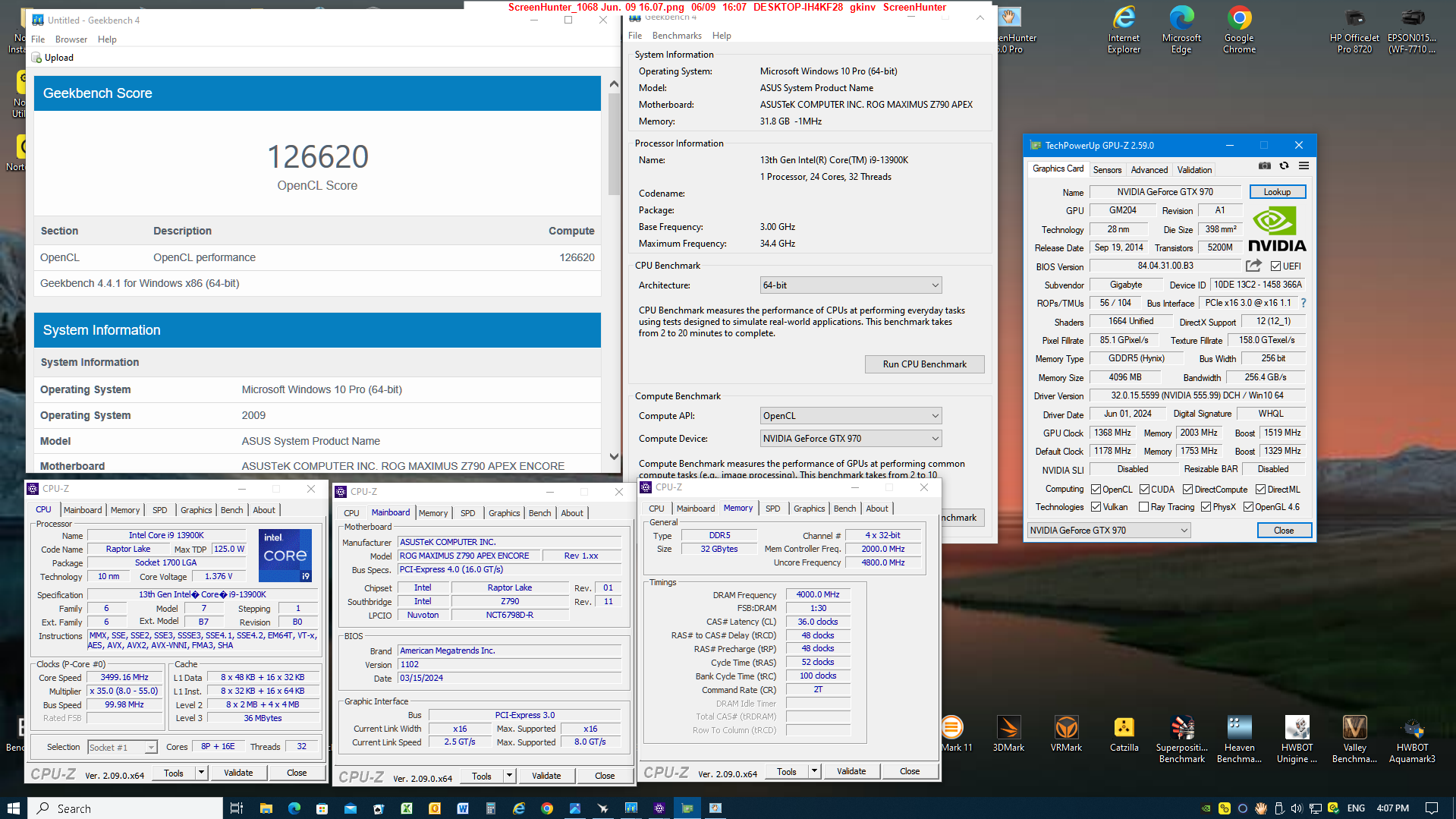Click the NVIDIA logo in GPU-Z
The image size is (1456, 819).
[x=1277, y=229]
